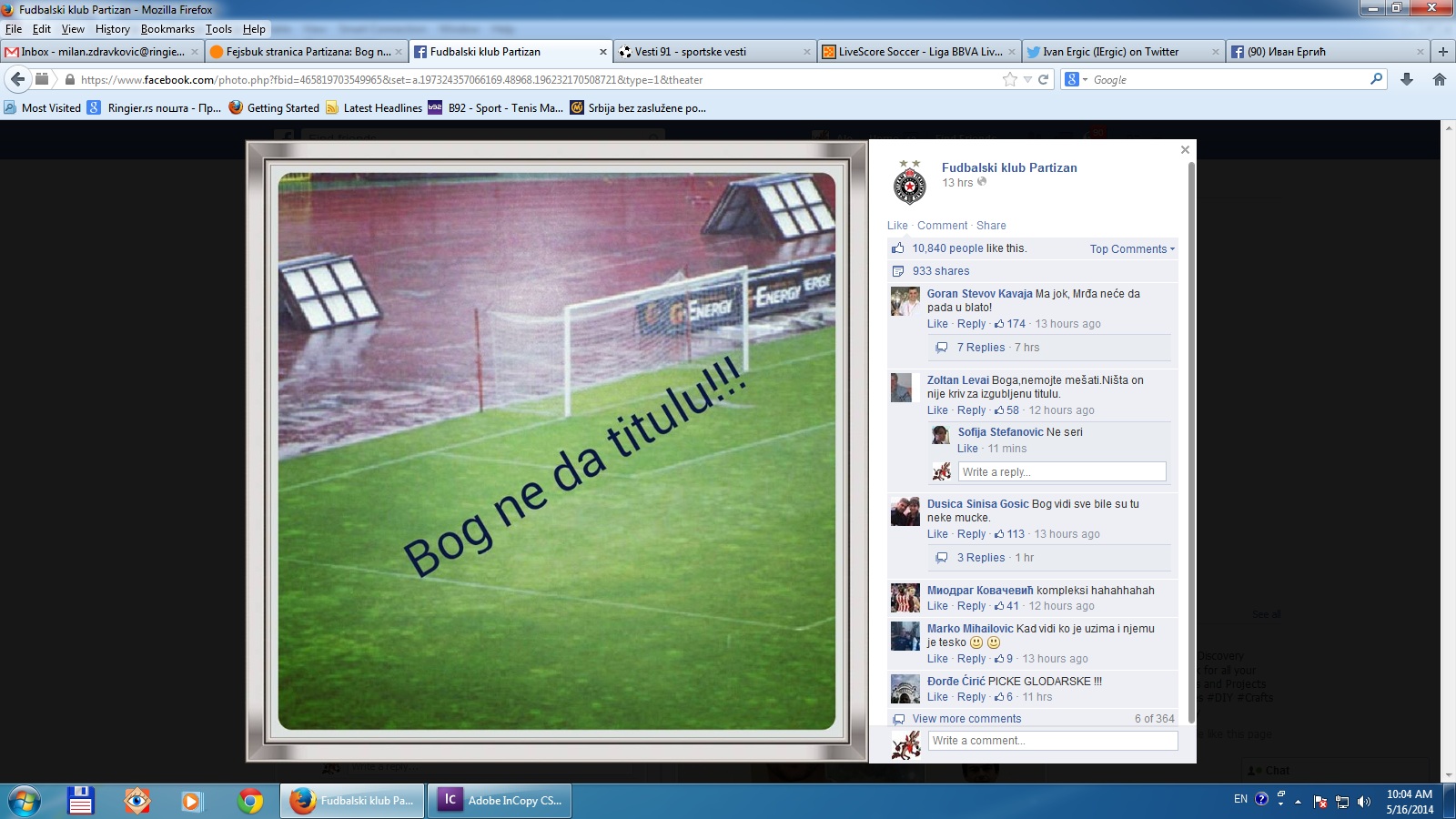
Task: Open a new tab with plus button
Action: [1442, 52]
